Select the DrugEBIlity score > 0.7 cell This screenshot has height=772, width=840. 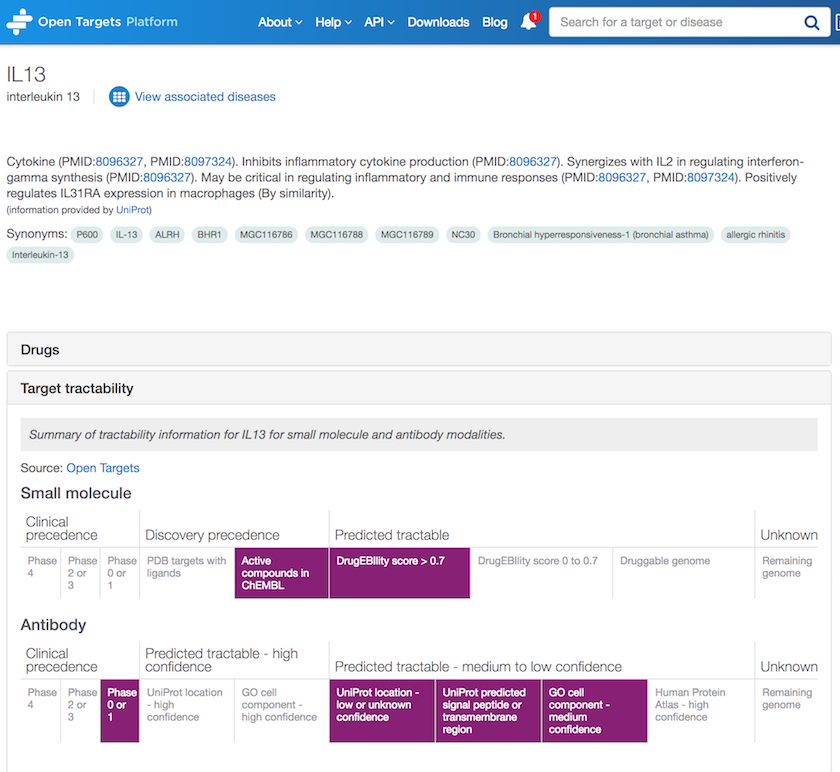tap(399, 572)
